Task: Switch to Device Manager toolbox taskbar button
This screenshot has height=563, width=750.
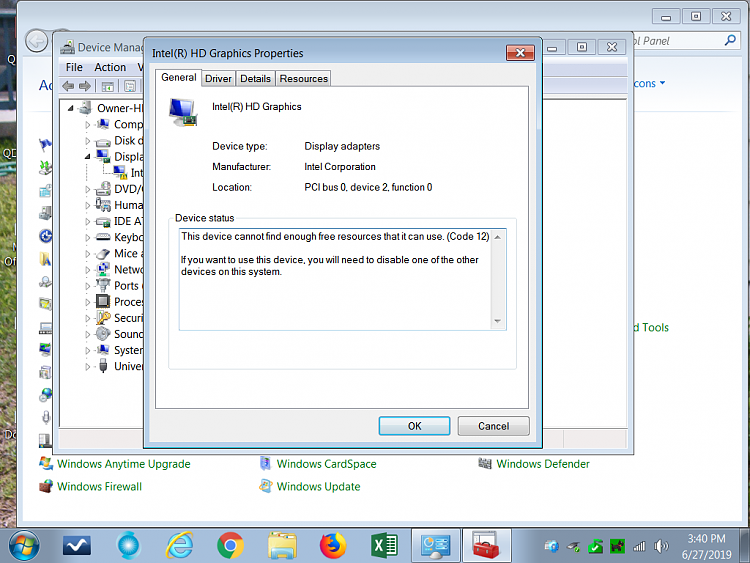Action: (486, 545)
